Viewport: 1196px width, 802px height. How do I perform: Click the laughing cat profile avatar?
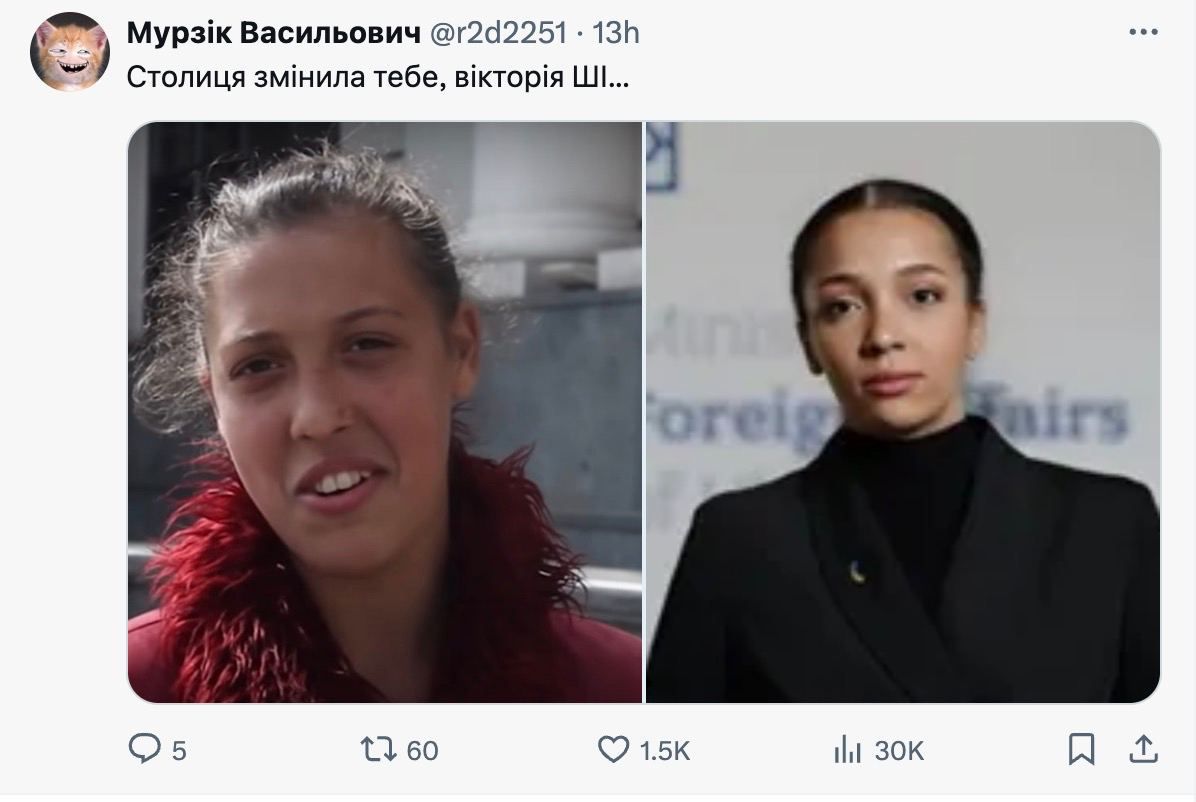[x=69, y=52]
